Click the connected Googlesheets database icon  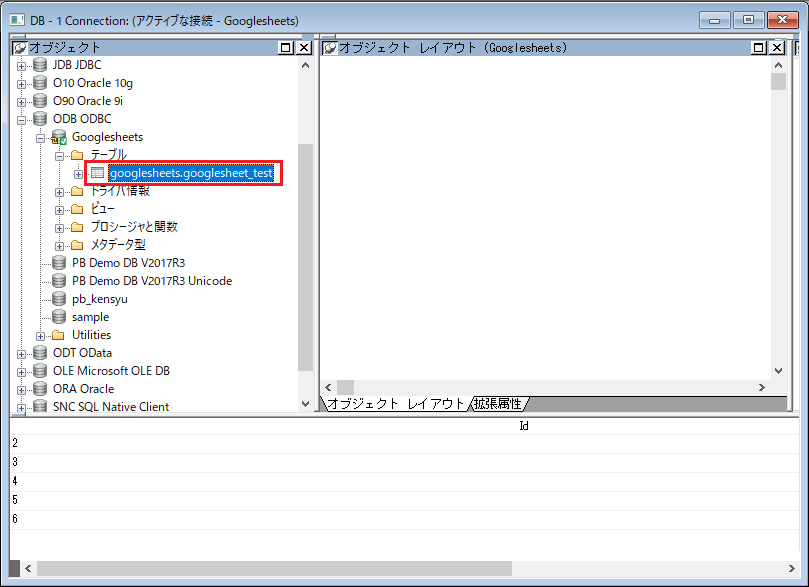(59, 137)
